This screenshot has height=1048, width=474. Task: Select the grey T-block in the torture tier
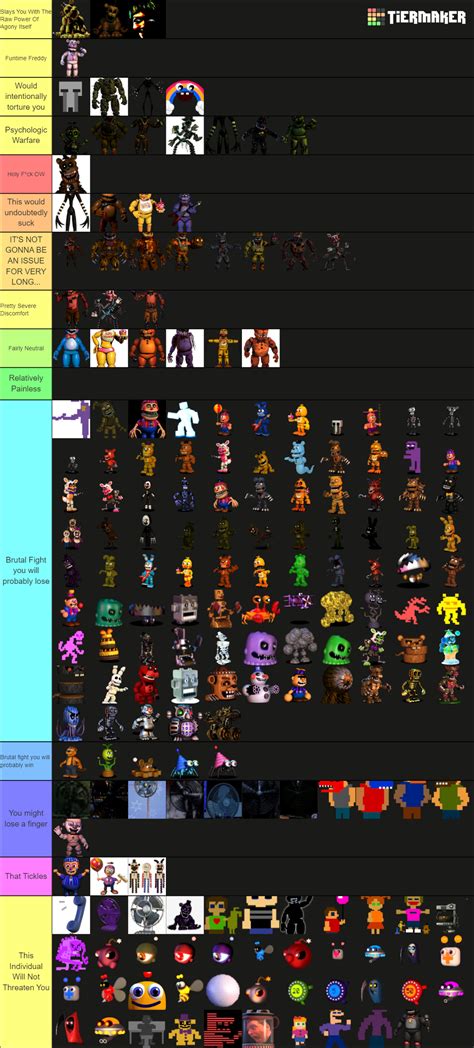[x=71, y=96]
